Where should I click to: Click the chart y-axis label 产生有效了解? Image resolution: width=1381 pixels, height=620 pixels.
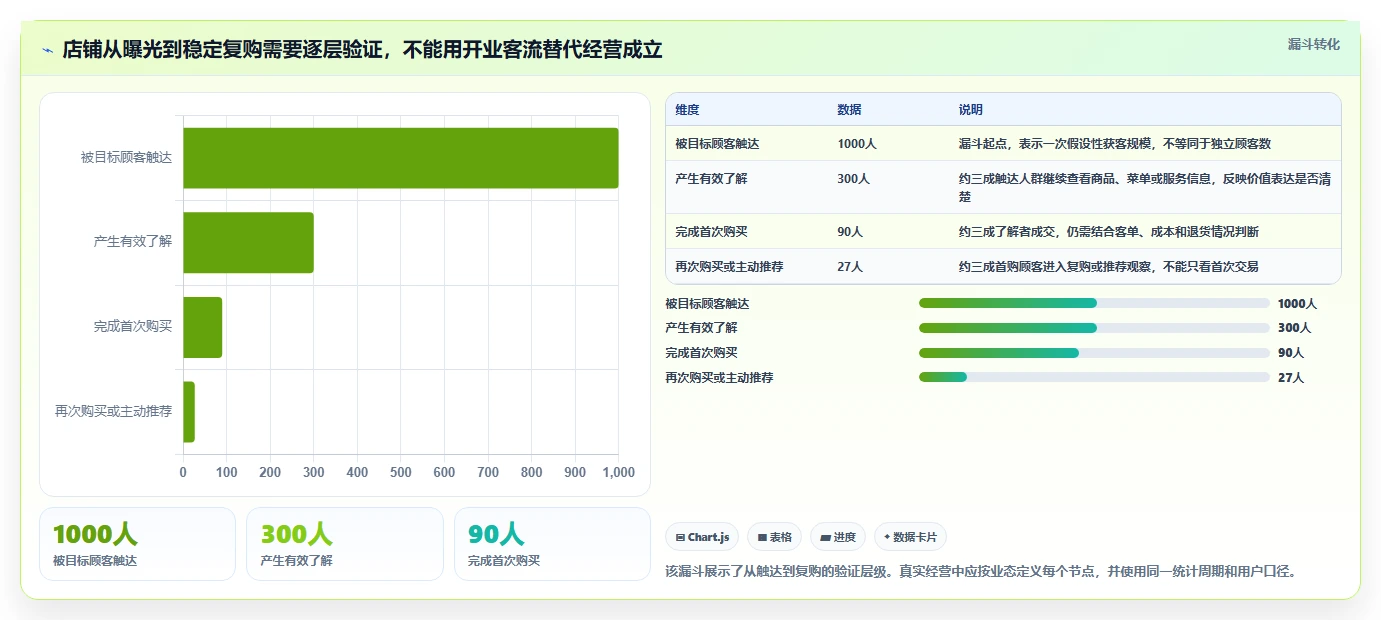point(132,242)
